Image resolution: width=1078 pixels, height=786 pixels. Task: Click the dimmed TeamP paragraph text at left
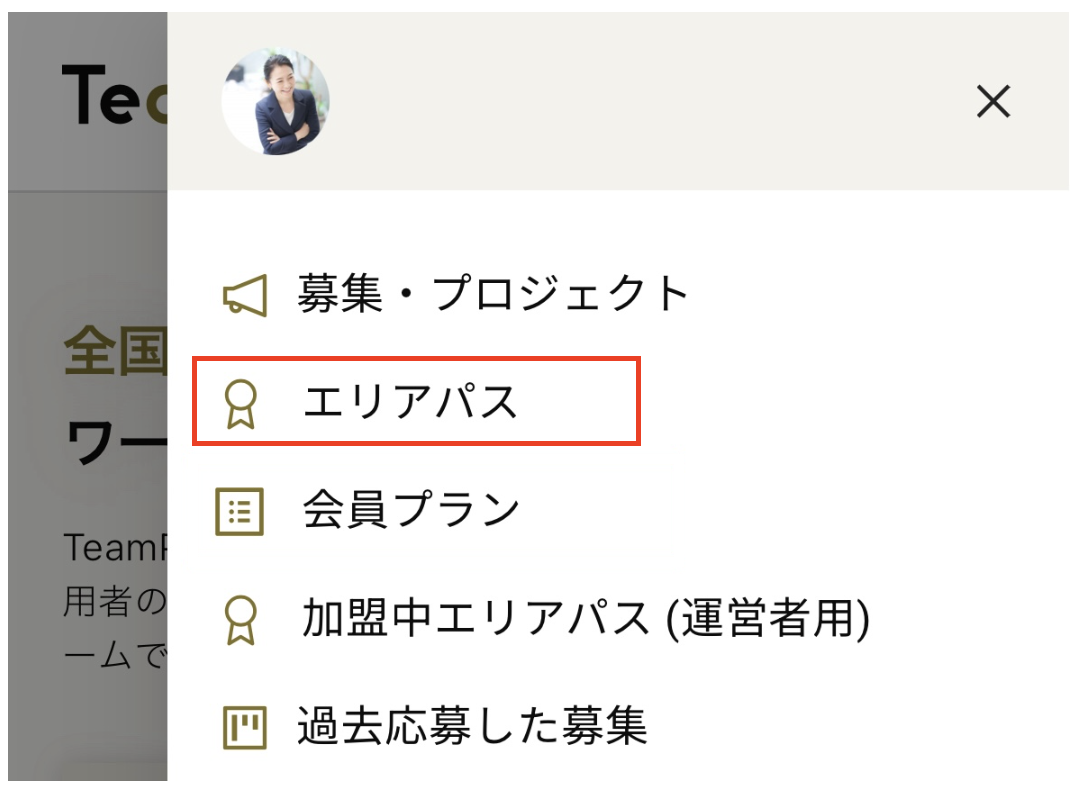coord(113,547)
